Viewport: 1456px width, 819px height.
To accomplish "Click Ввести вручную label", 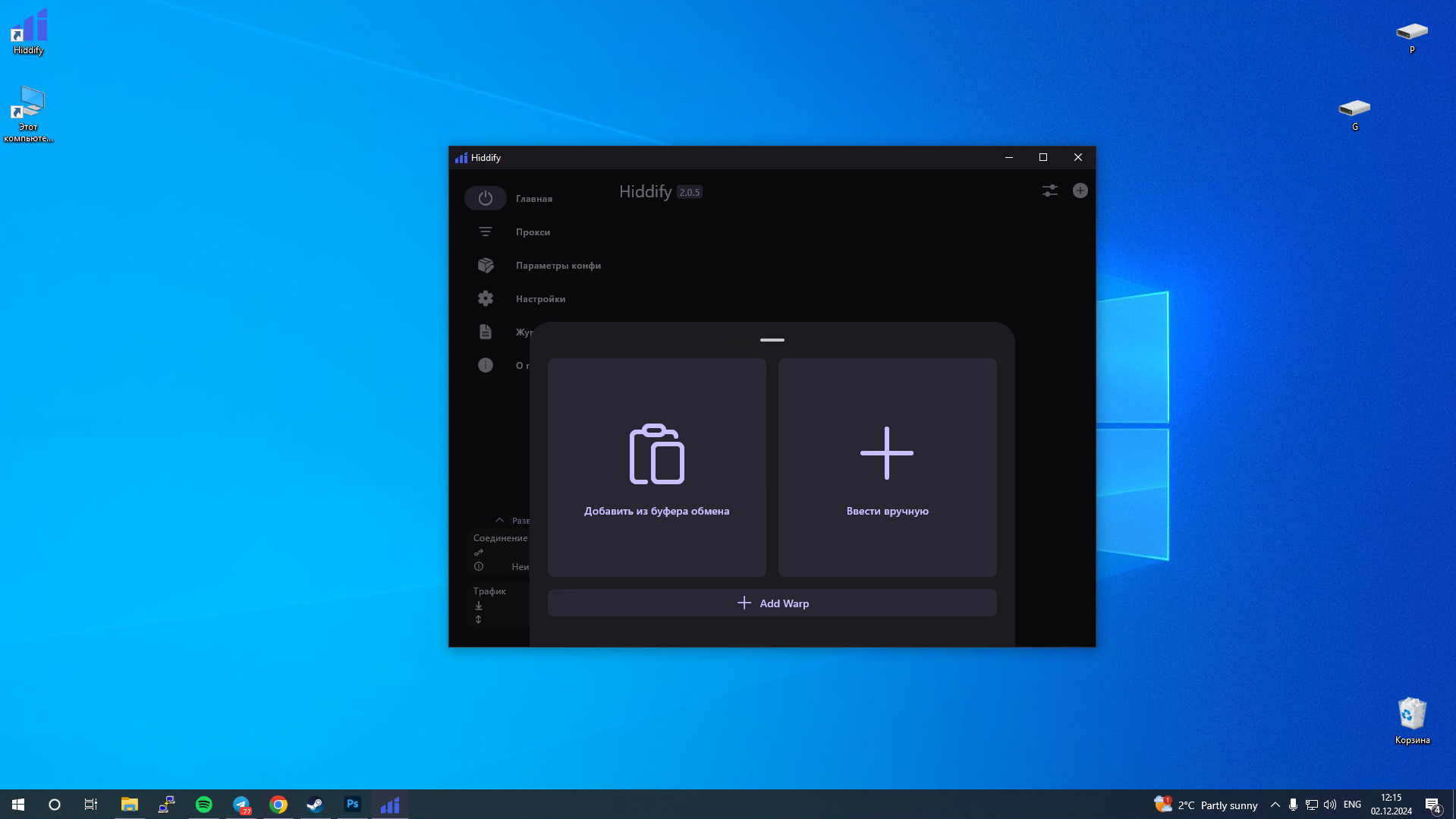I will tap(887, 511).
